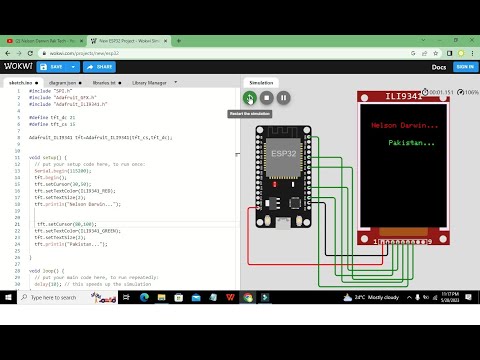
Task: Click the share page icon in the address bar
Action: point(424,53)
